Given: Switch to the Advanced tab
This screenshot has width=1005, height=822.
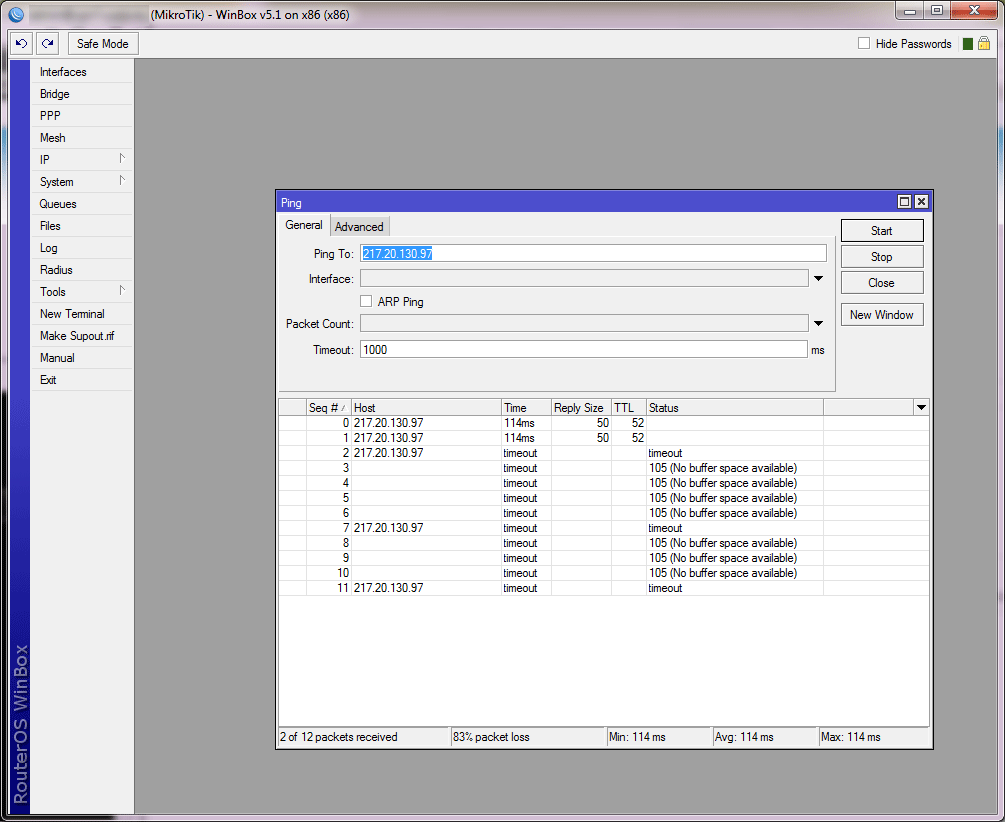Looking at the screenshot, I should [x=359, y=227].
